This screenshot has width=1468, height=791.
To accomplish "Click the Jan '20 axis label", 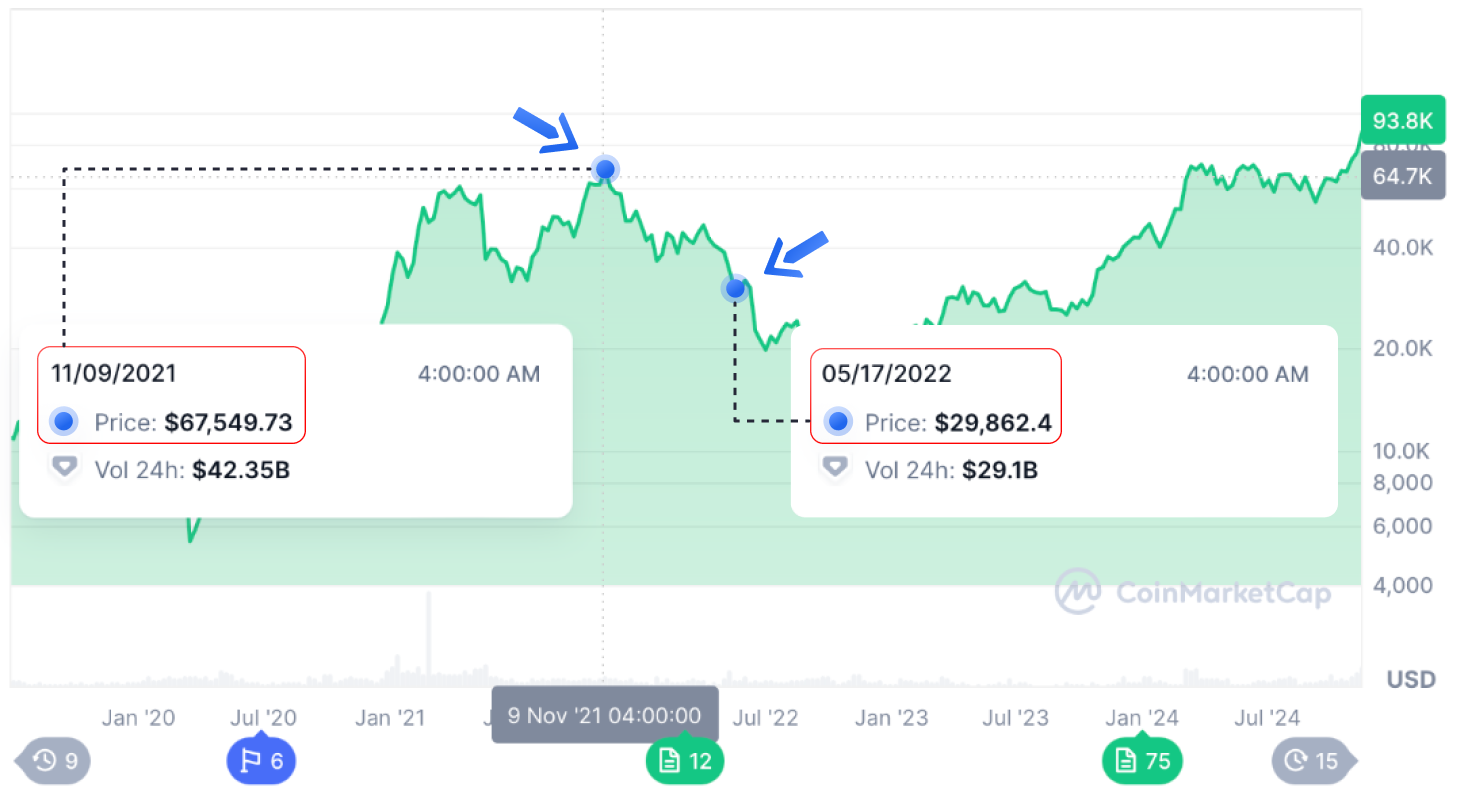I will click(138, 717).
